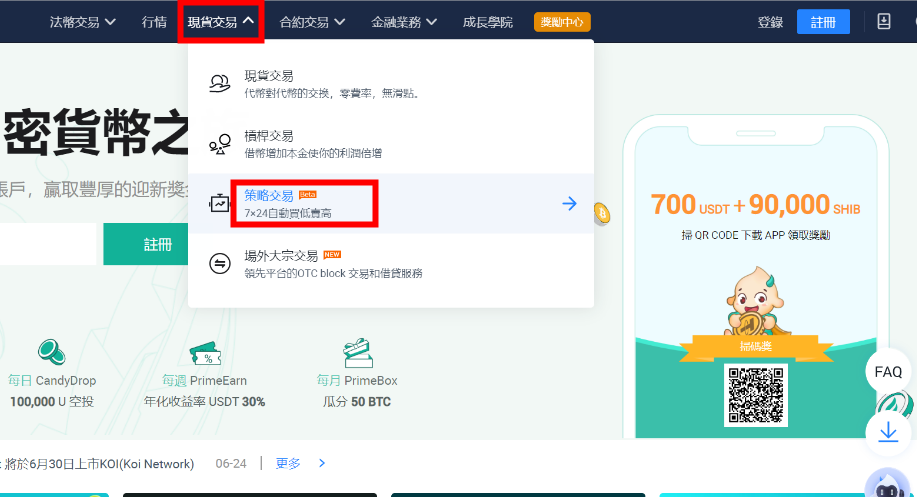The width and height of the screenshot is (917, 497).
Task: Click the 槓桿交易 margin trading icon
Action: (x=219, y=144)
